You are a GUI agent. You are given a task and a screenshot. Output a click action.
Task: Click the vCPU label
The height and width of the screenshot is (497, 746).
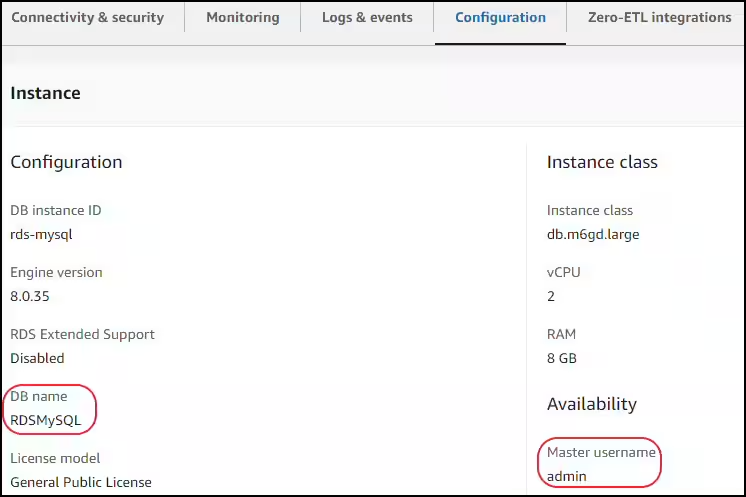(563, 272)
